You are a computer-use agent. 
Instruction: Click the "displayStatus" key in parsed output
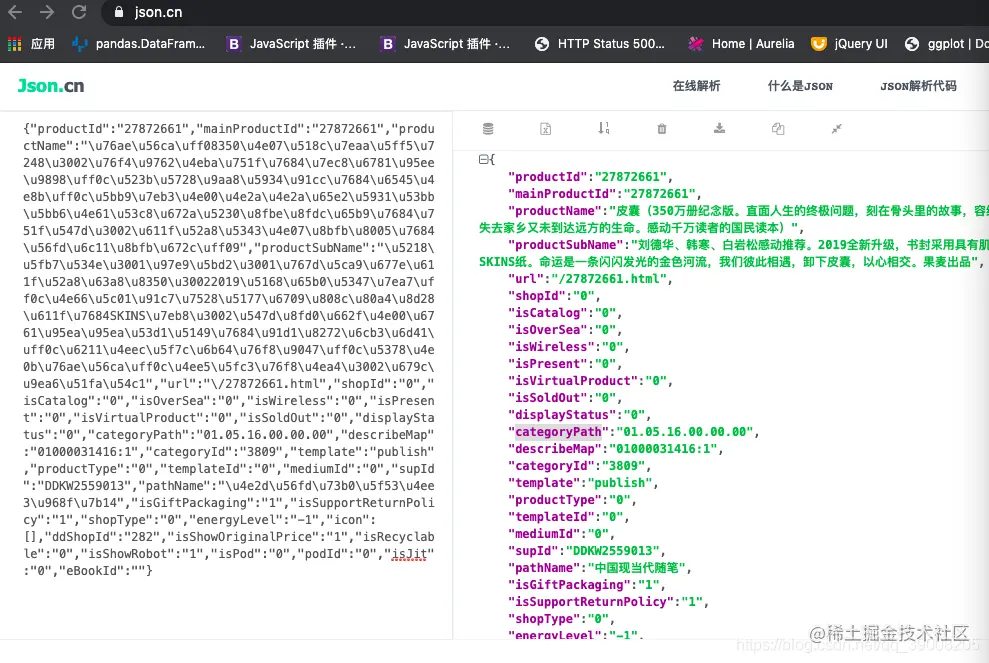(562, 415)
